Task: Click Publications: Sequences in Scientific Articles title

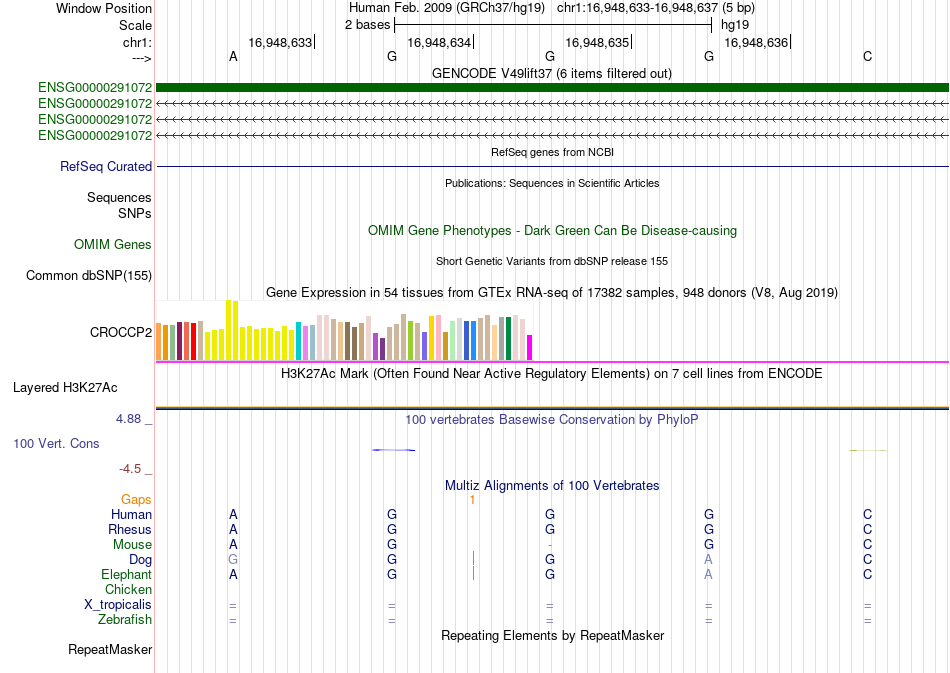Action: point(552,183)
